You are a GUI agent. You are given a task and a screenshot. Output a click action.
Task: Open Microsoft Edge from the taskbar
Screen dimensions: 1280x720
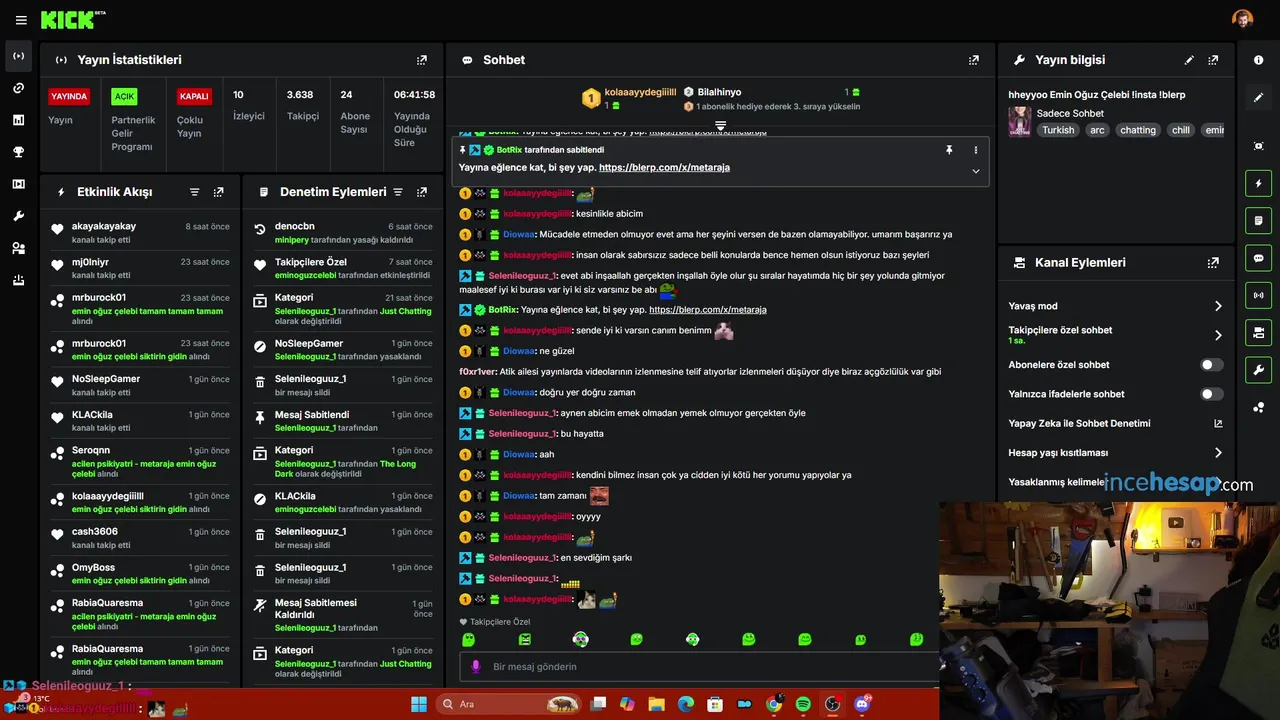tap(685, 704)
